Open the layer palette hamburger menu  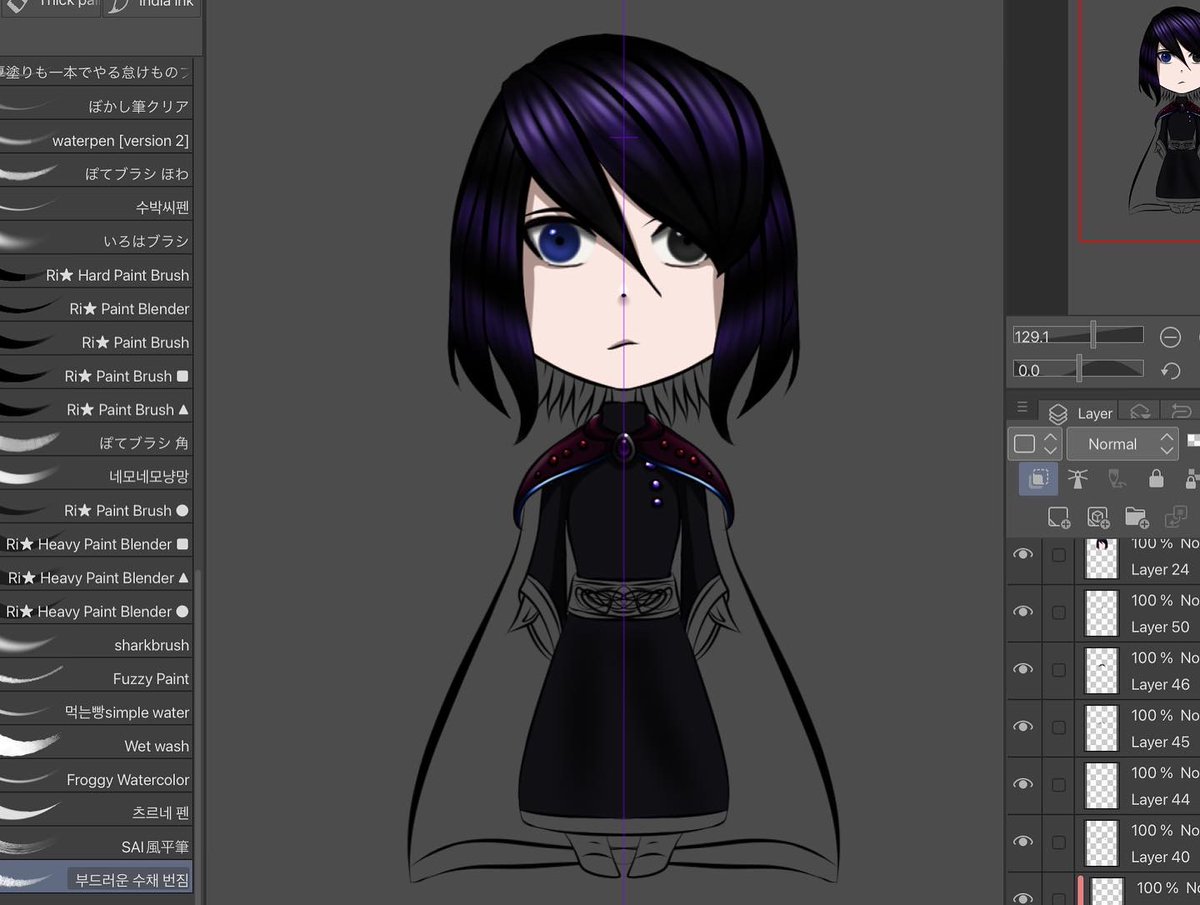point(1022,407)
